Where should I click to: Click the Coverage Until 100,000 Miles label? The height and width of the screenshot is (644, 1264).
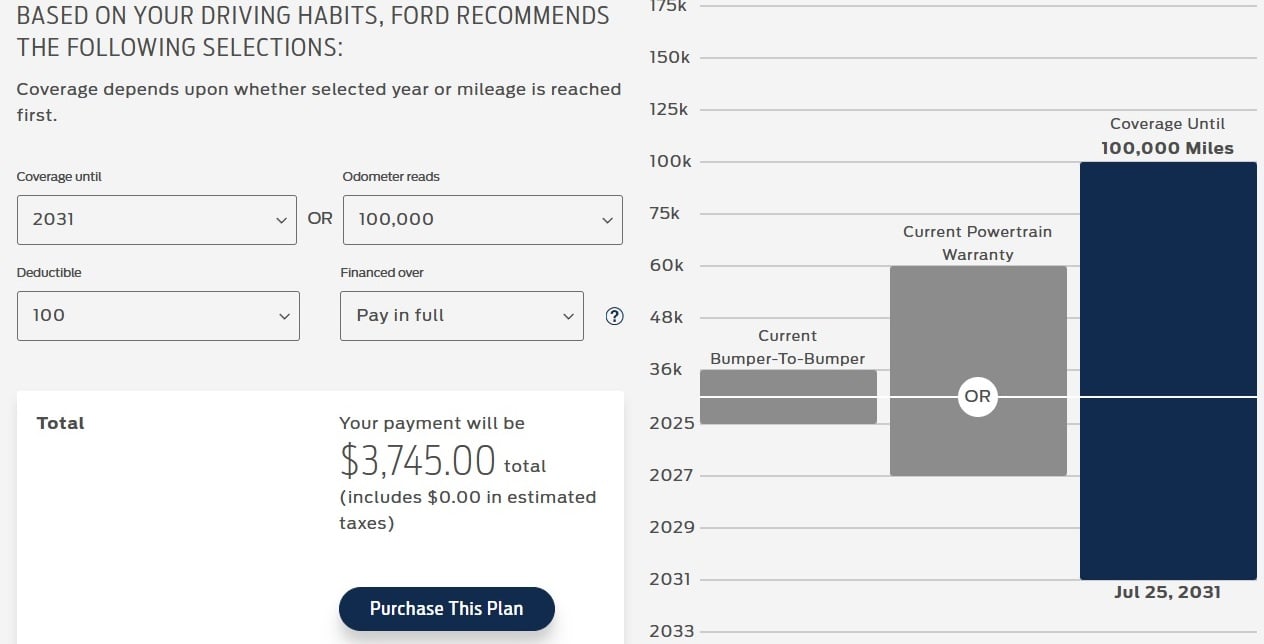(x=1167, y=136)
